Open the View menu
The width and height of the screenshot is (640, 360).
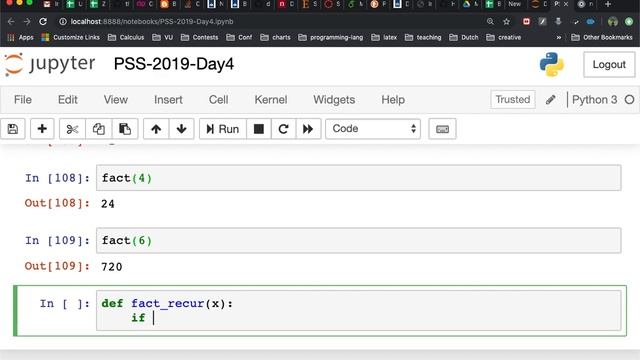tap(116, 100)
